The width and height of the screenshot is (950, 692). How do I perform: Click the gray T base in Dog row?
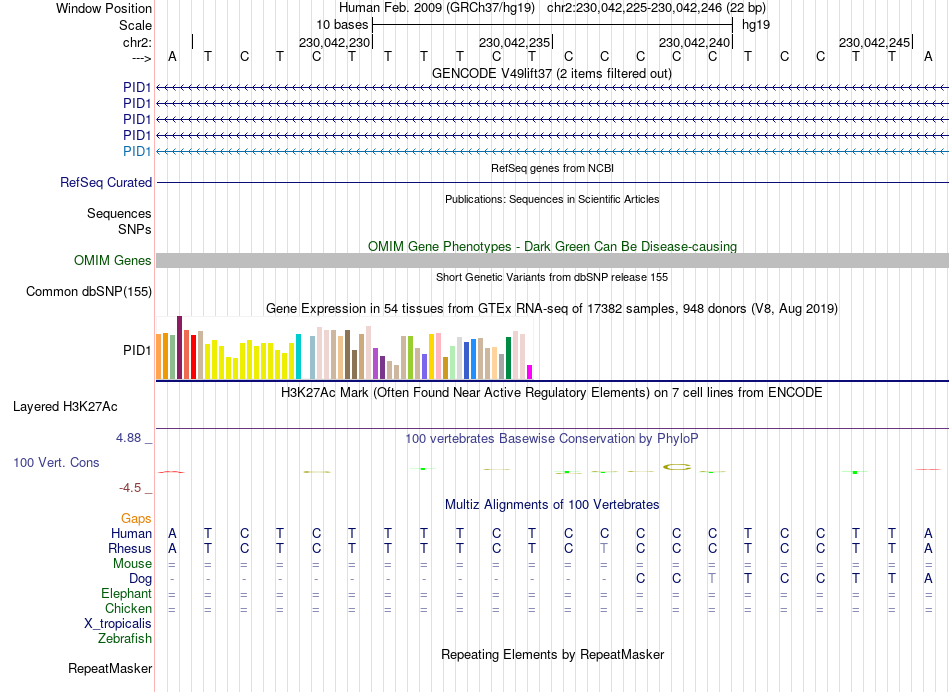click(x=712, y=579)
